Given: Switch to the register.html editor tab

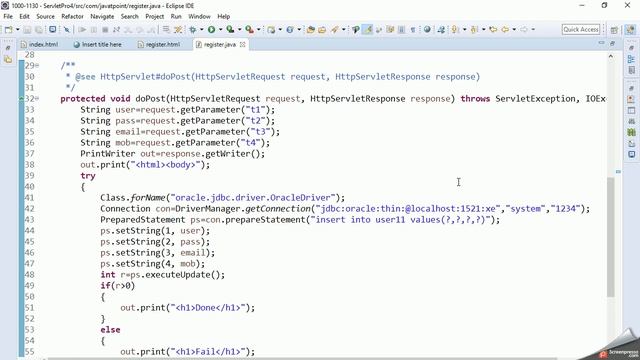Looking at the screenshot, I should click(159, 44).
